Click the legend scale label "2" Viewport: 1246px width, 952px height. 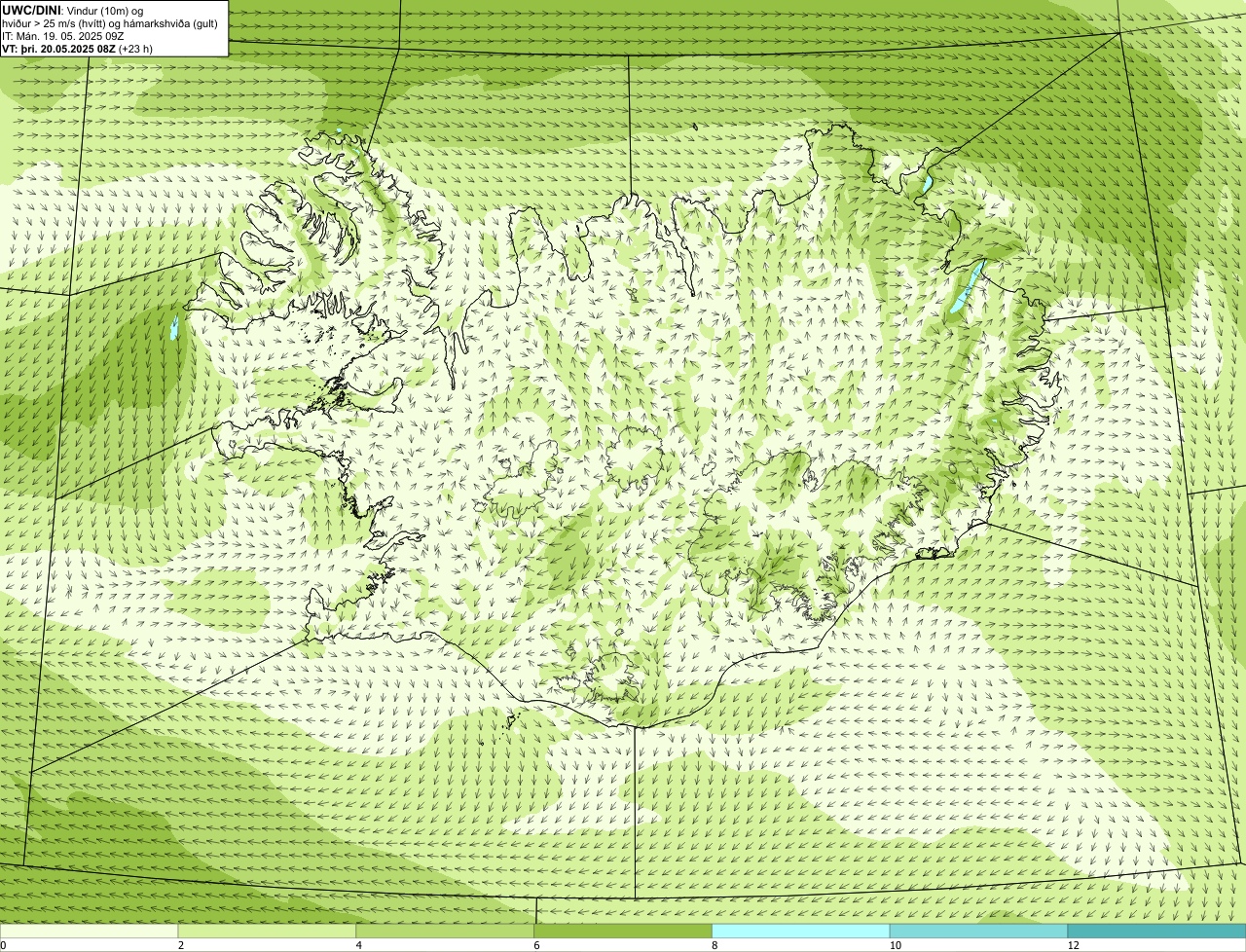pyautogui.click(x=181, y=945)
